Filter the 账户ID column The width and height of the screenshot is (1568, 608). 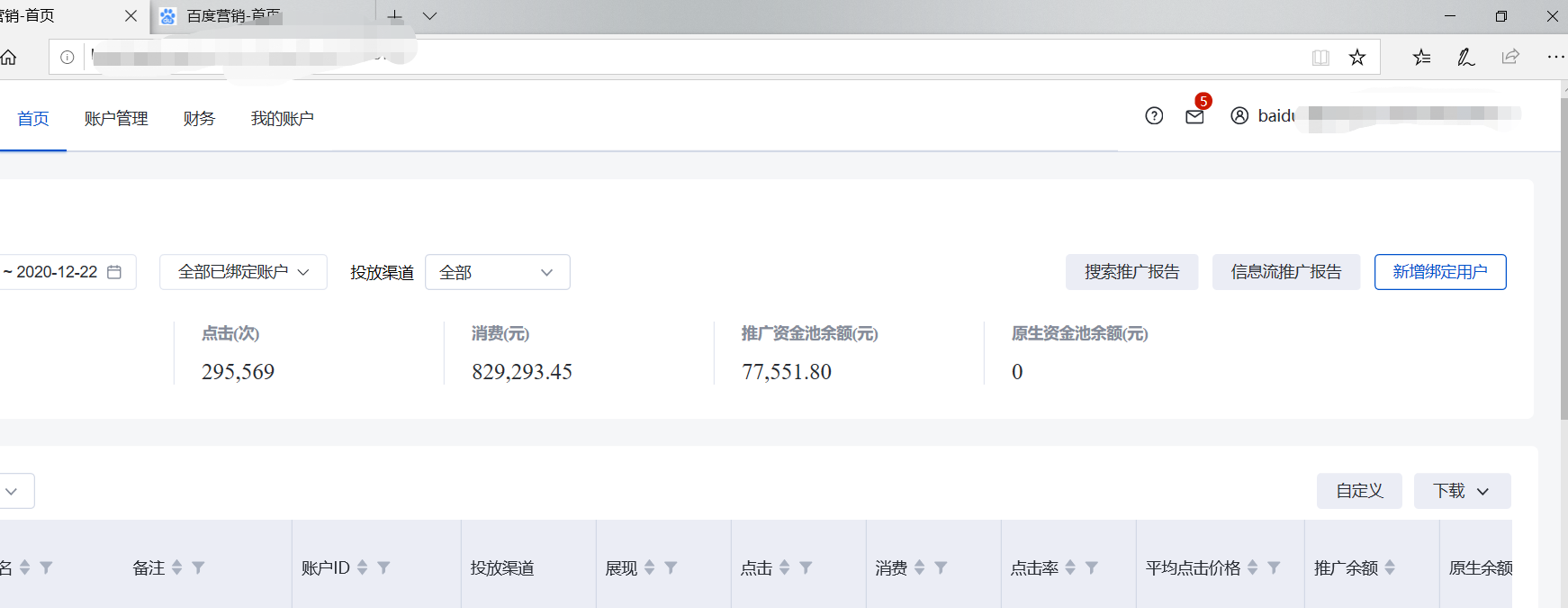[383, 567]
